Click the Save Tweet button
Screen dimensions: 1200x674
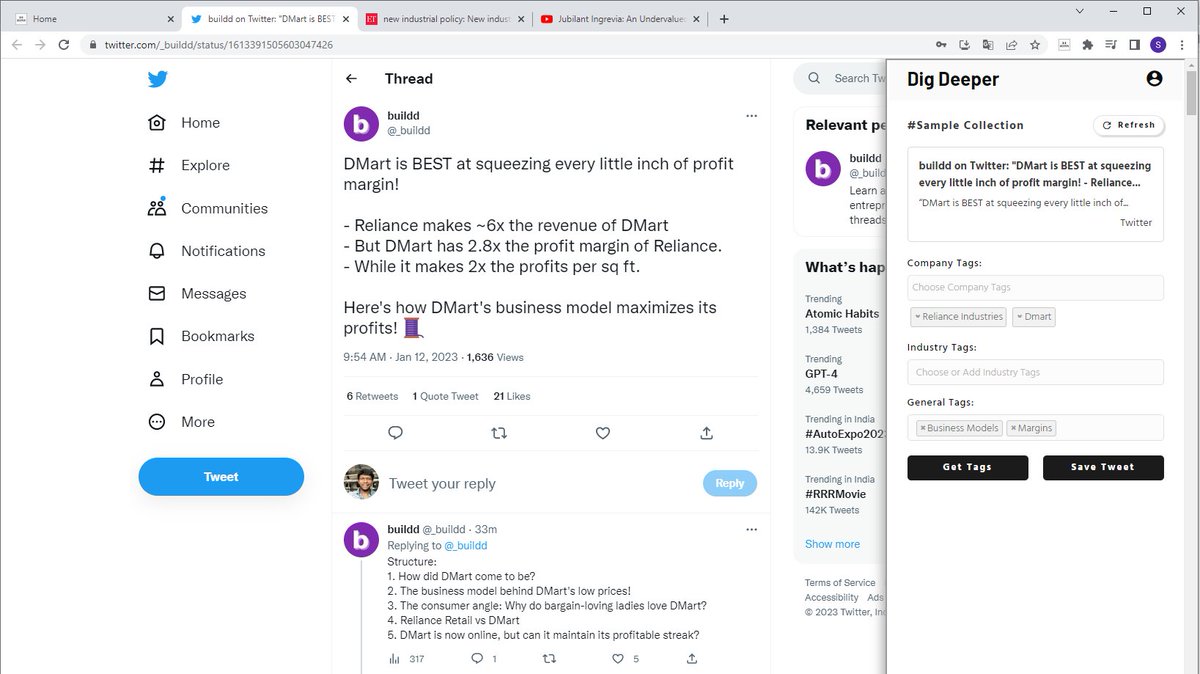1103,467
